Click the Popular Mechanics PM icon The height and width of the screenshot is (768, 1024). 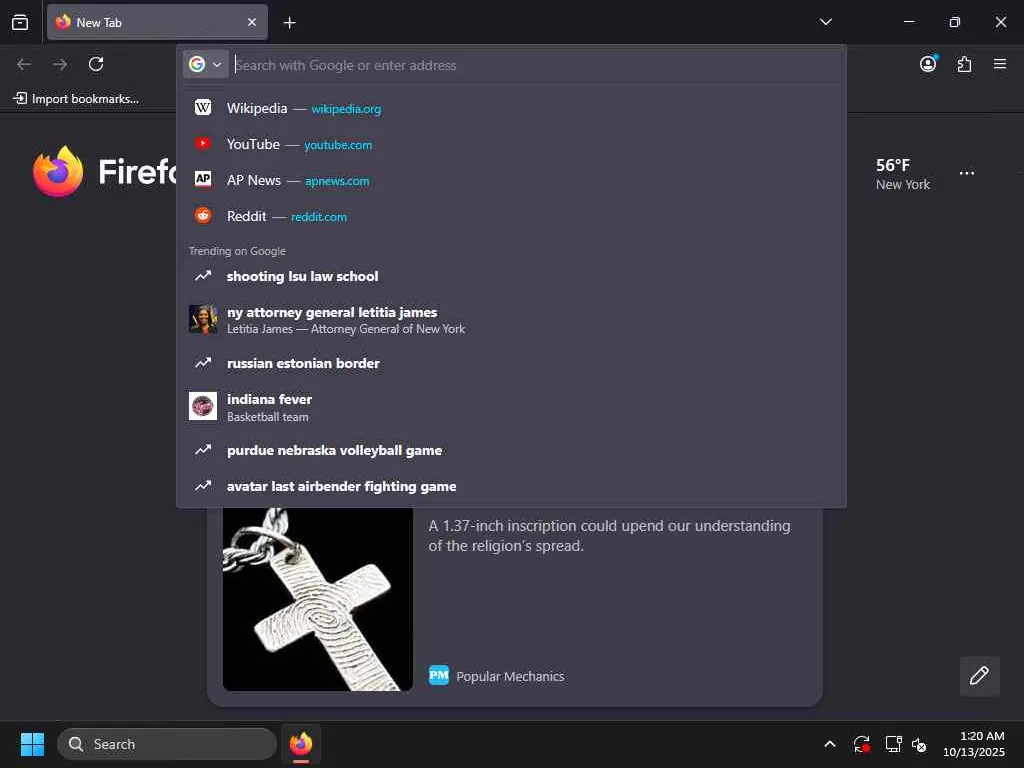(439, 675)
